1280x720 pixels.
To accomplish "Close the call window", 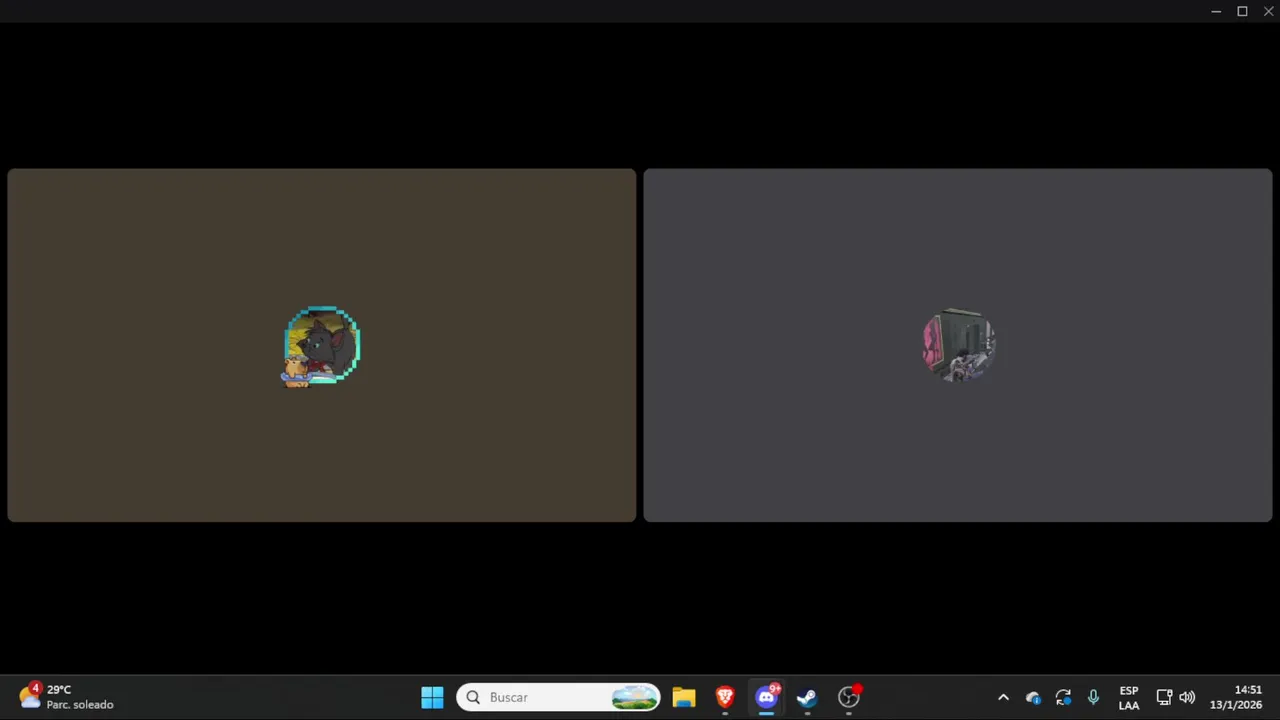I will coord(1268,11).
